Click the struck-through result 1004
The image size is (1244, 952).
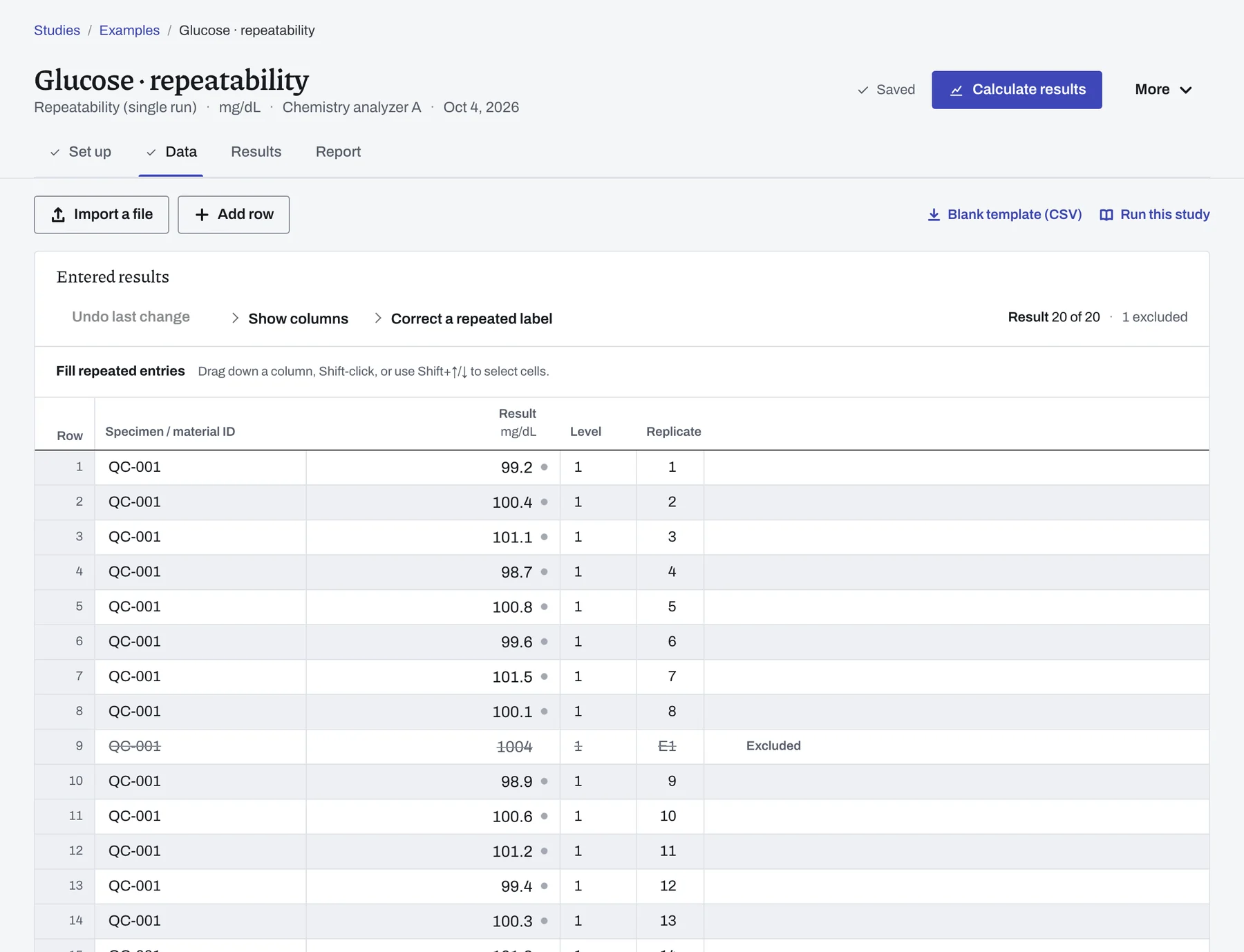(515, 747)
